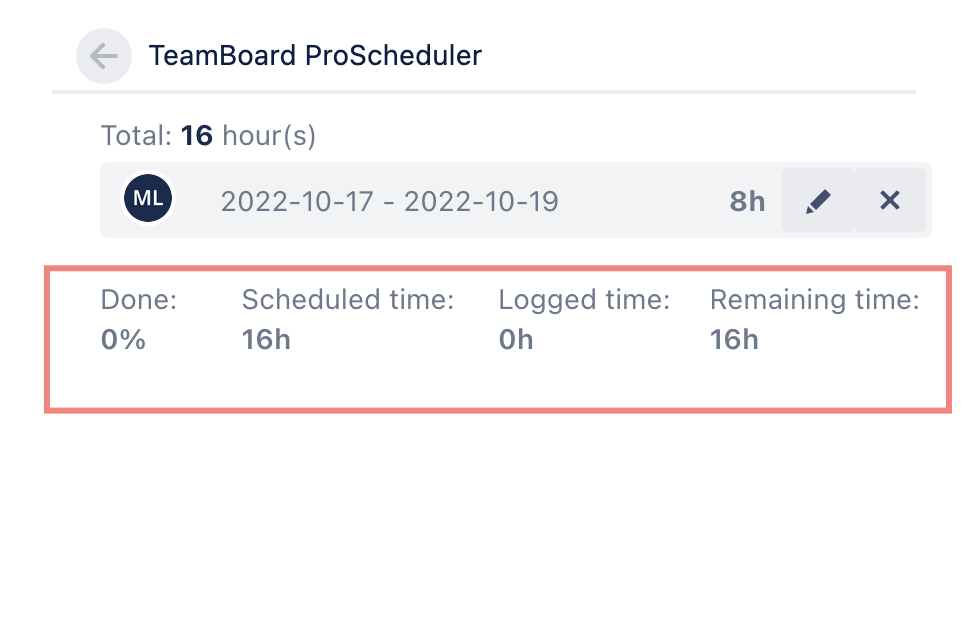Remove the schedule entry with X icon
Screen dimensions: 966x624
click(x=890, y=201)
